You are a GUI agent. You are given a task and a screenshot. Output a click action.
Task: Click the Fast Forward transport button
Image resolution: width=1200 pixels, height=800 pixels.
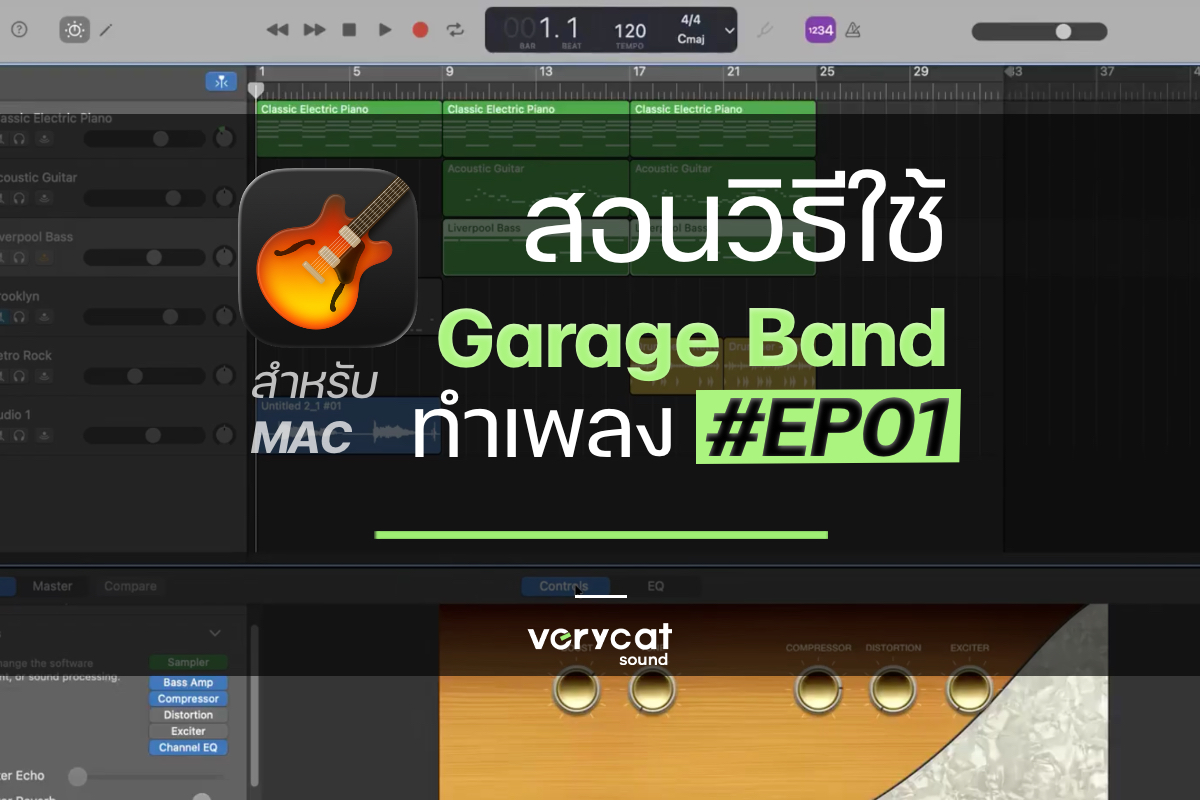(x=314, y=30)
